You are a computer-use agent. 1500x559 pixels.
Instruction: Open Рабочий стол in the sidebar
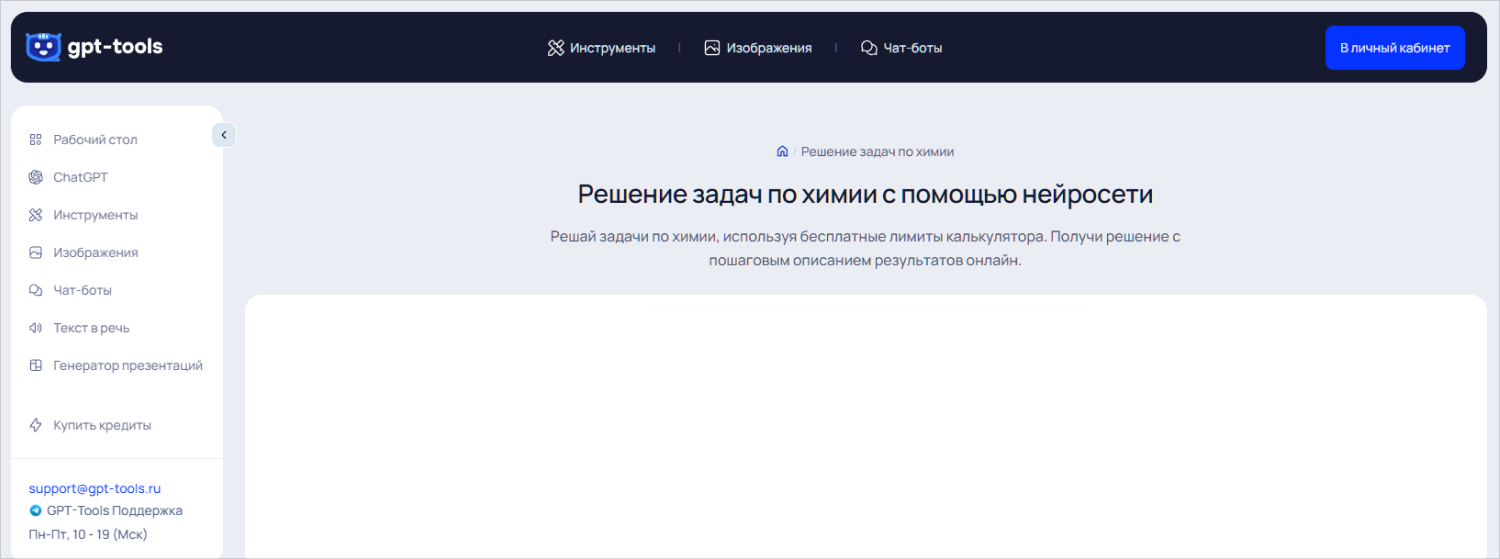96,140
